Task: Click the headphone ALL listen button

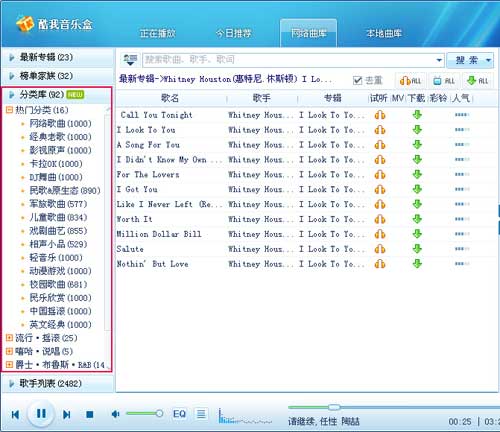Action: point(410,80)
